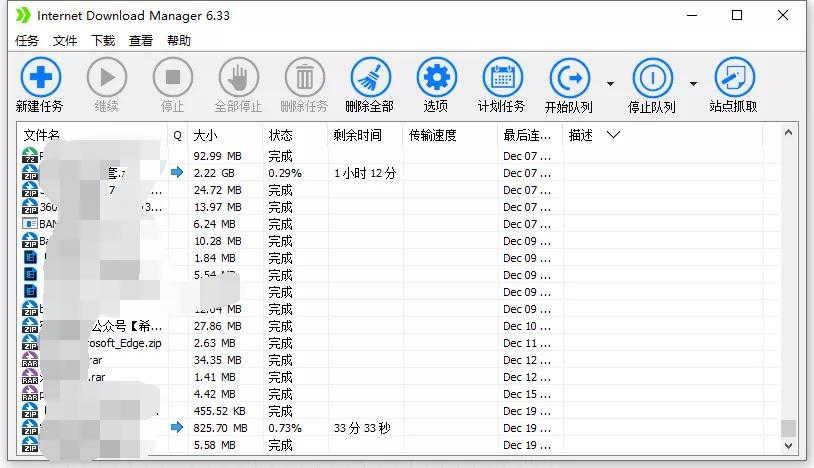The height and width of the screenshot is (468, 814).
Task: Select the 5.58 MB size cell
Action: tap(214, 446)
